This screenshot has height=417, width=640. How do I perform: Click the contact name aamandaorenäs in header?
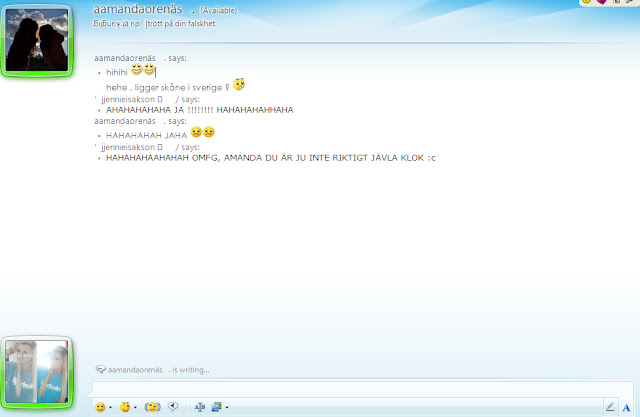138,9
